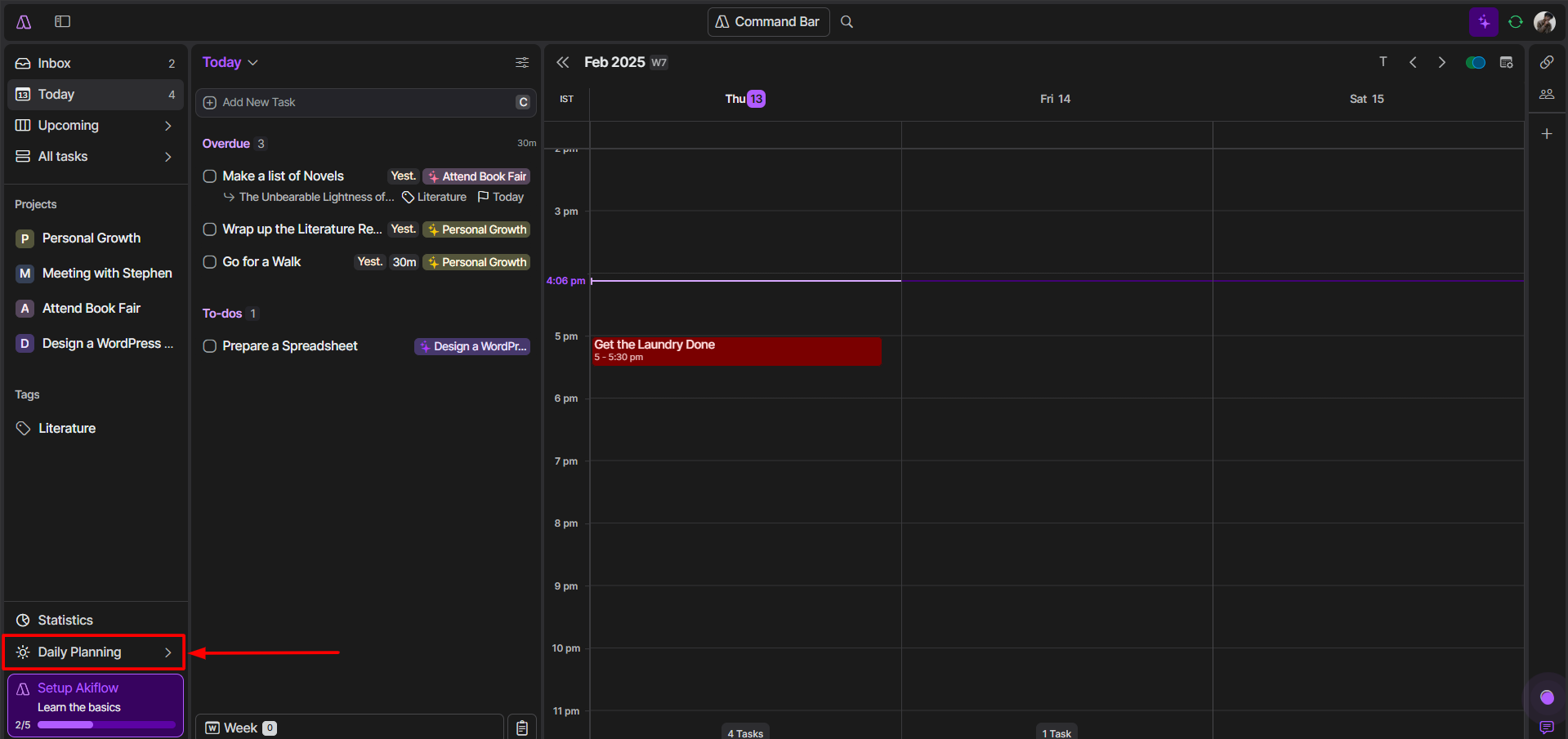
Task: Click the 4 Tasks button under Thursday
Action: (x=745, y=732)
